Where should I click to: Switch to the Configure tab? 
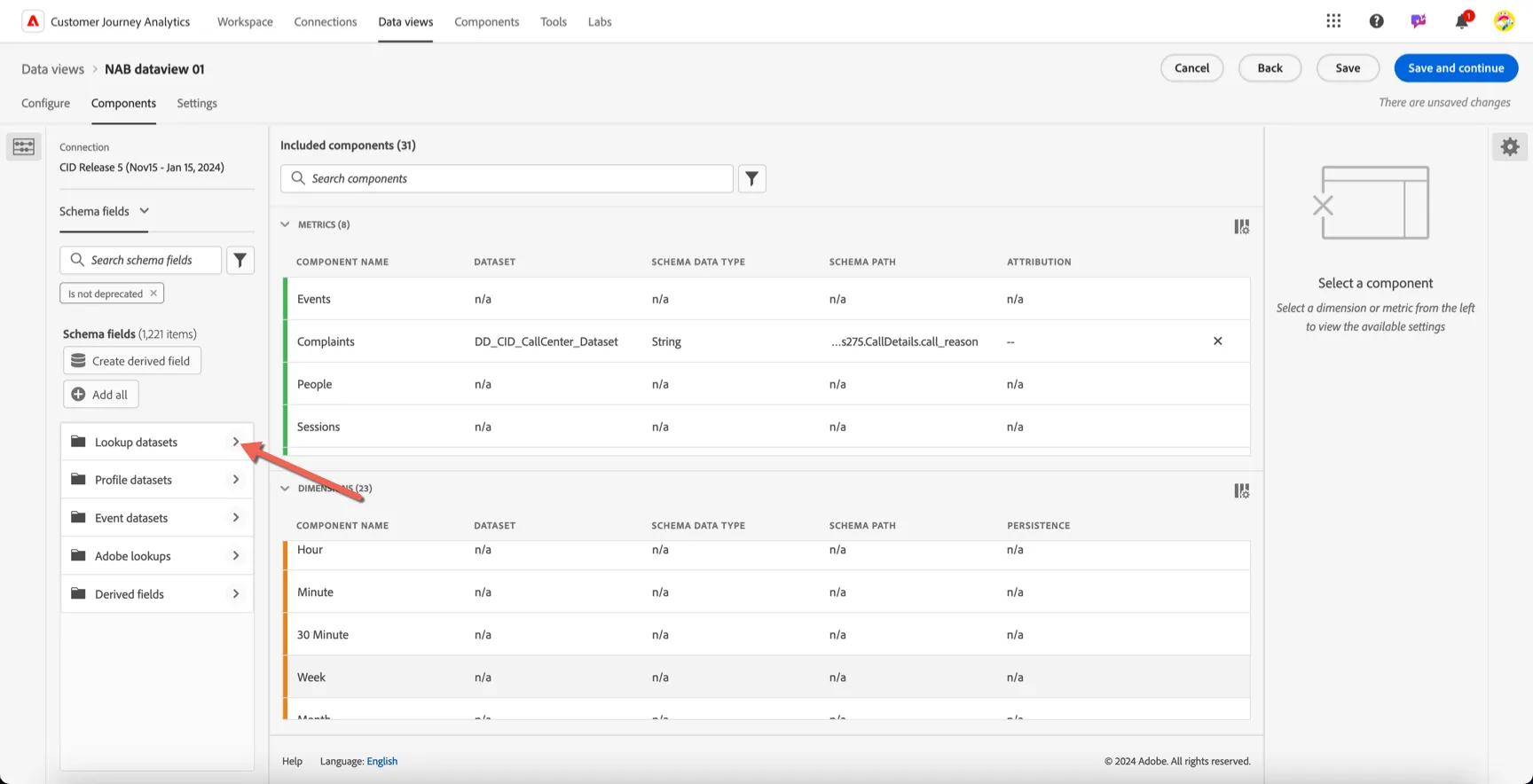[x=45, y=103]
